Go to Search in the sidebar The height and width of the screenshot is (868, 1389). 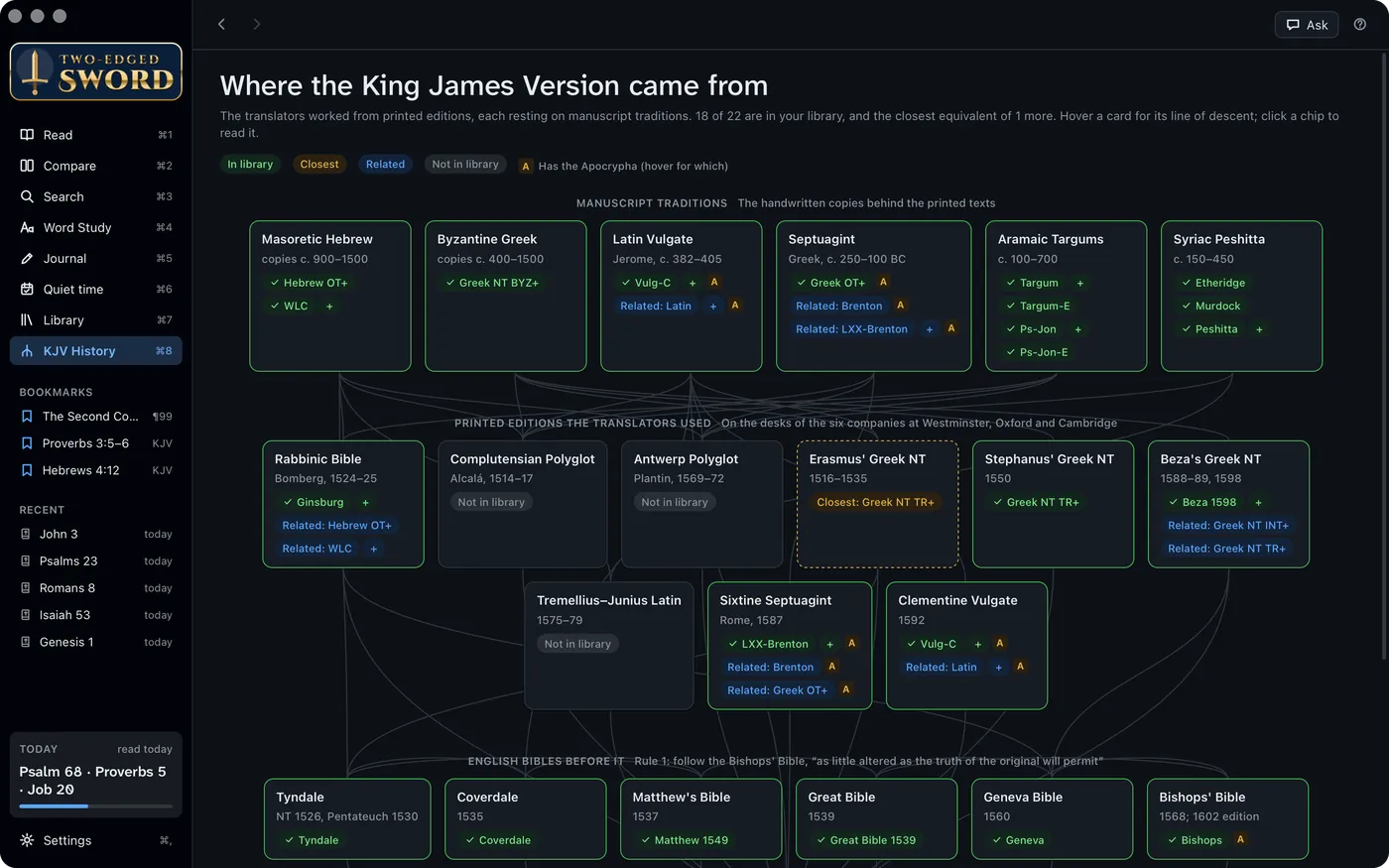(96, 196)
